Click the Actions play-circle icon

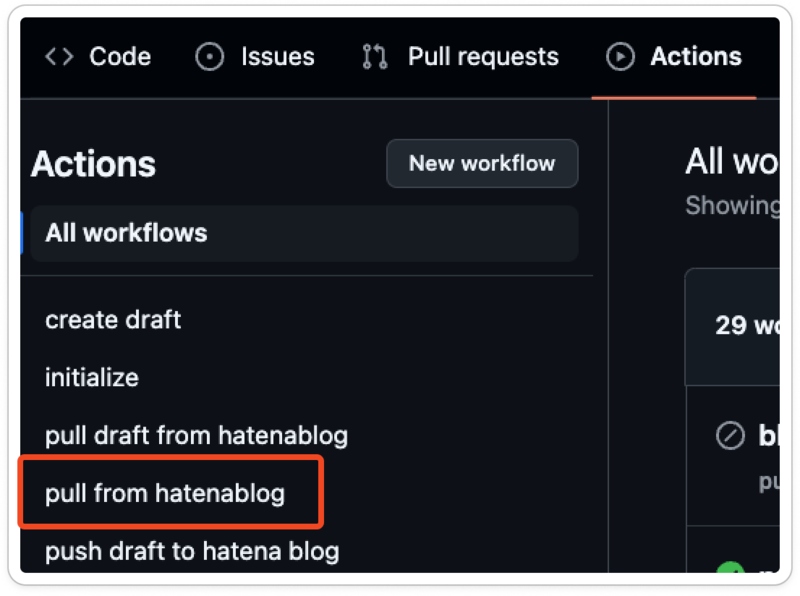[x=620, y=57]
